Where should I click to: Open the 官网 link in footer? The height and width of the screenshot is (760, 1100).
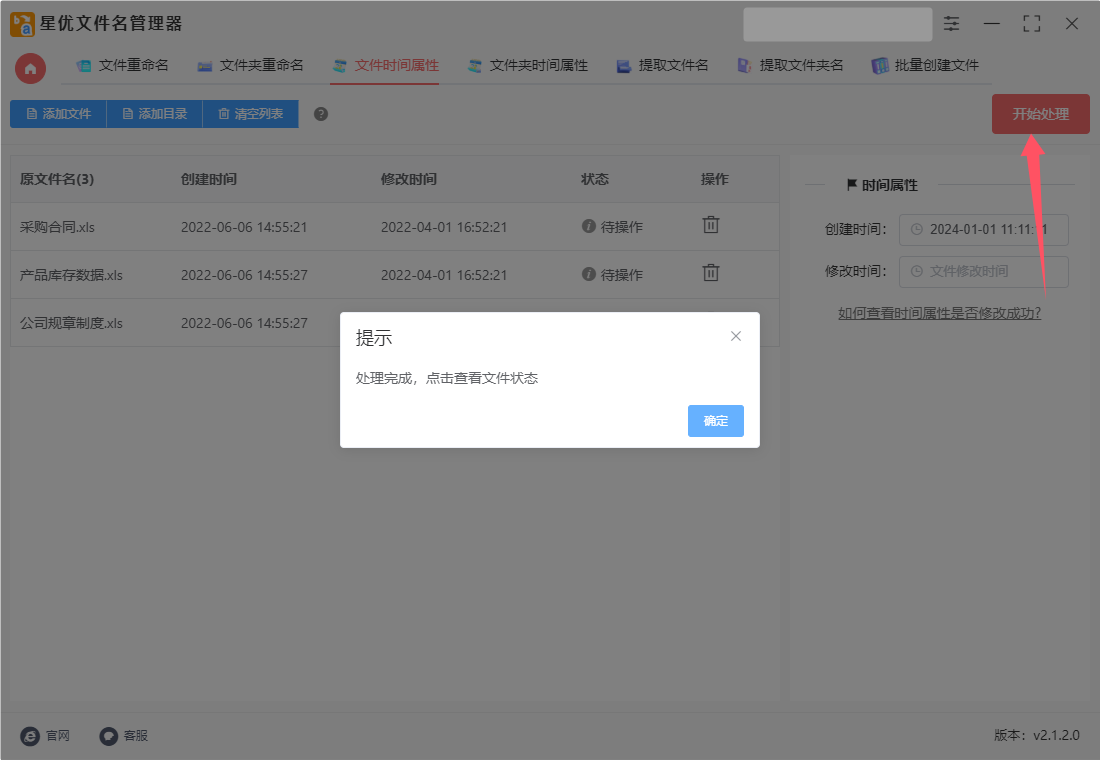[x=58, y=735]
